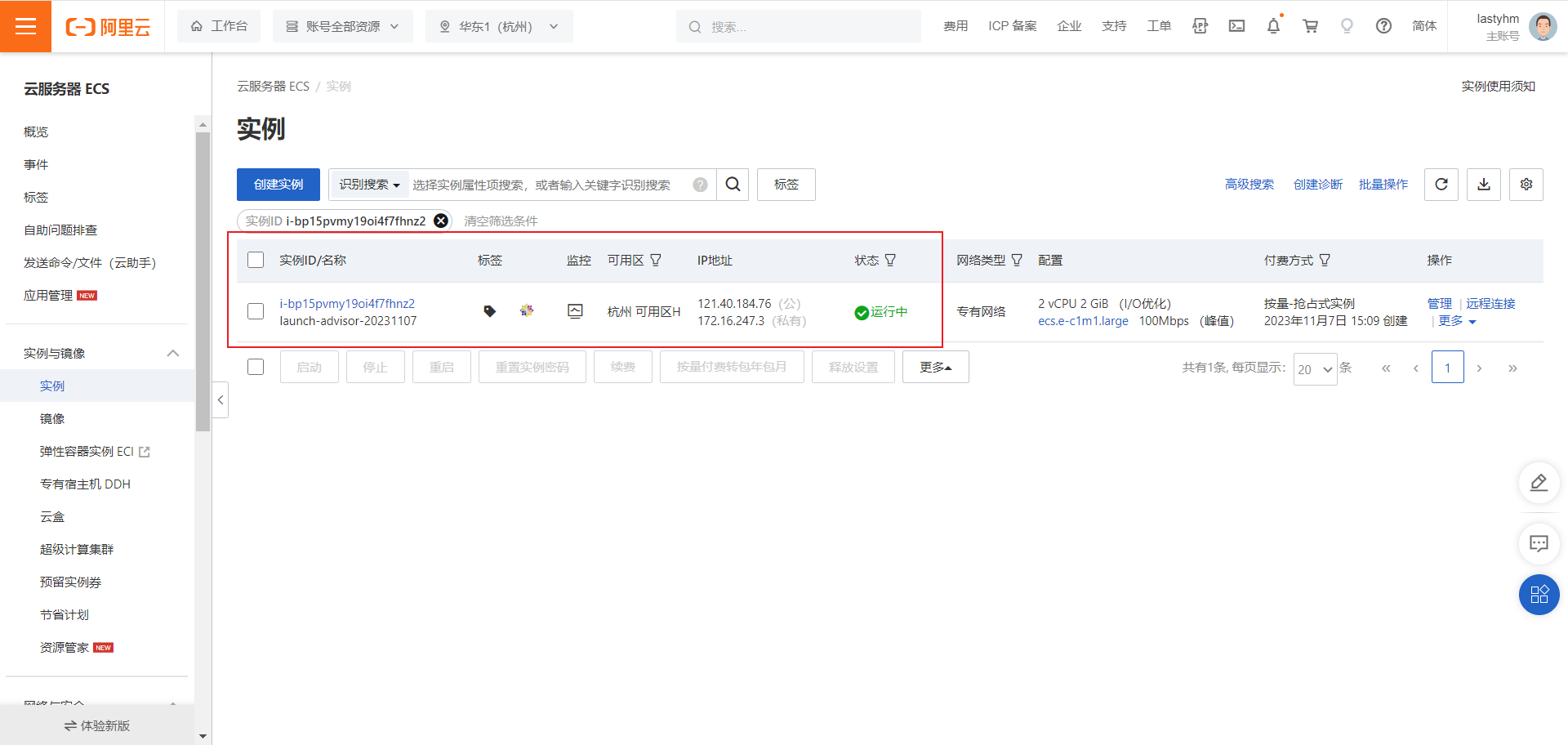Viewport: 1568px width, 745px height.
Task: Click the download export icon
Action: tap(1483, 185)
